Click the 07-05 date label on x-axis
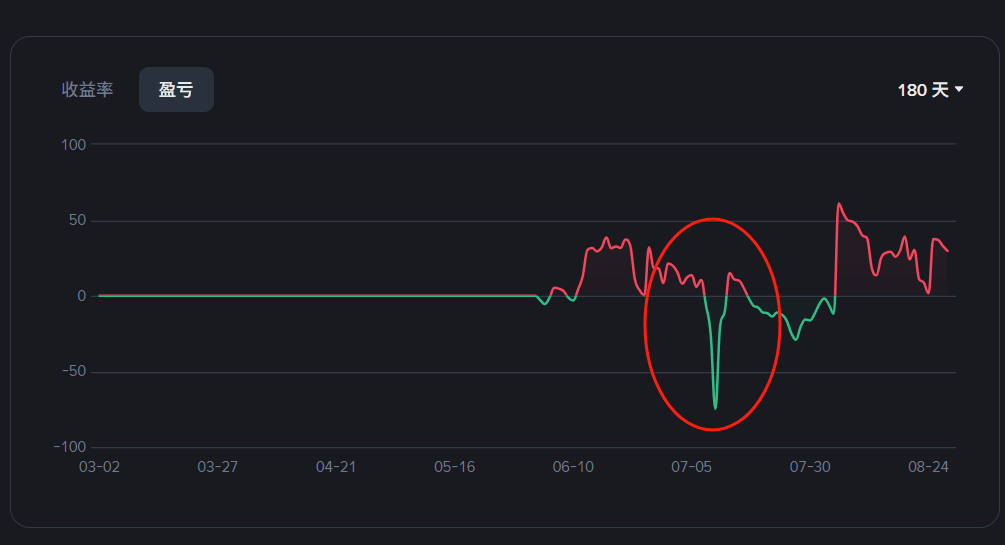This screenshot has width=1005, height=545. click(x=691, y=467)
